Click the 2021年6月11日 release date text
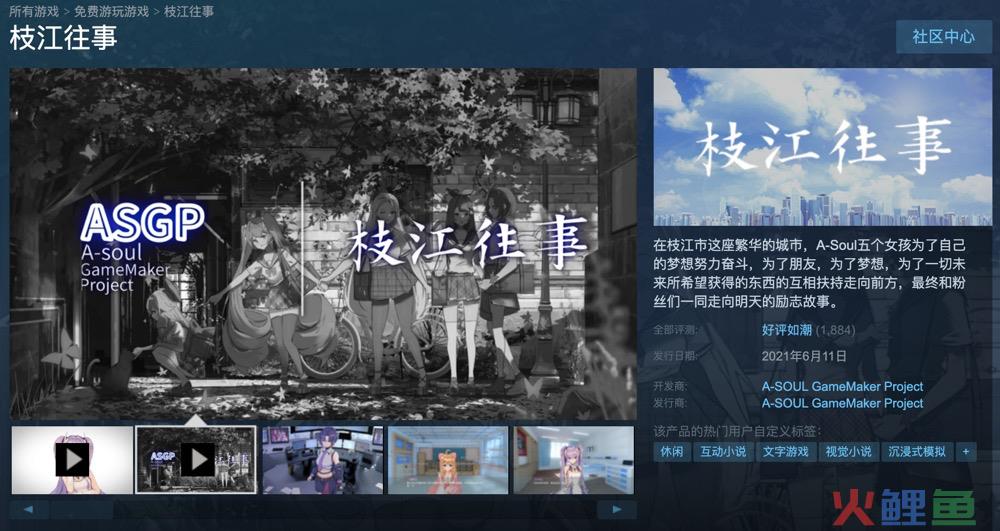Viewport: 1000px width, 531px height. [x=804, y=356]
